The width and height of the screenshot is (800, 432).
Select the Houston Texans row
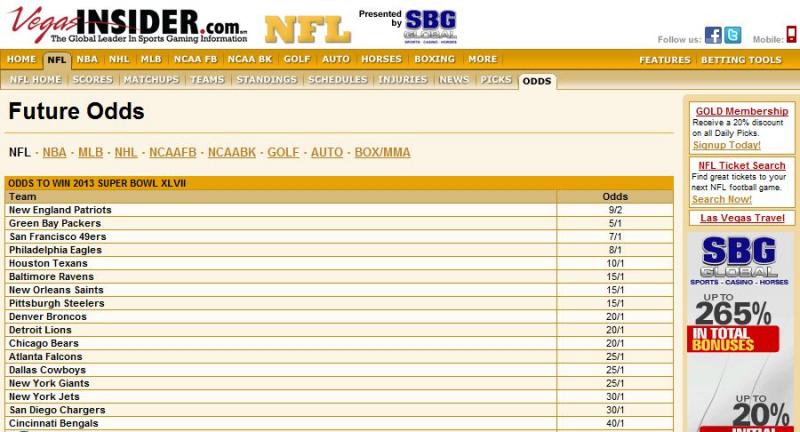339,263
